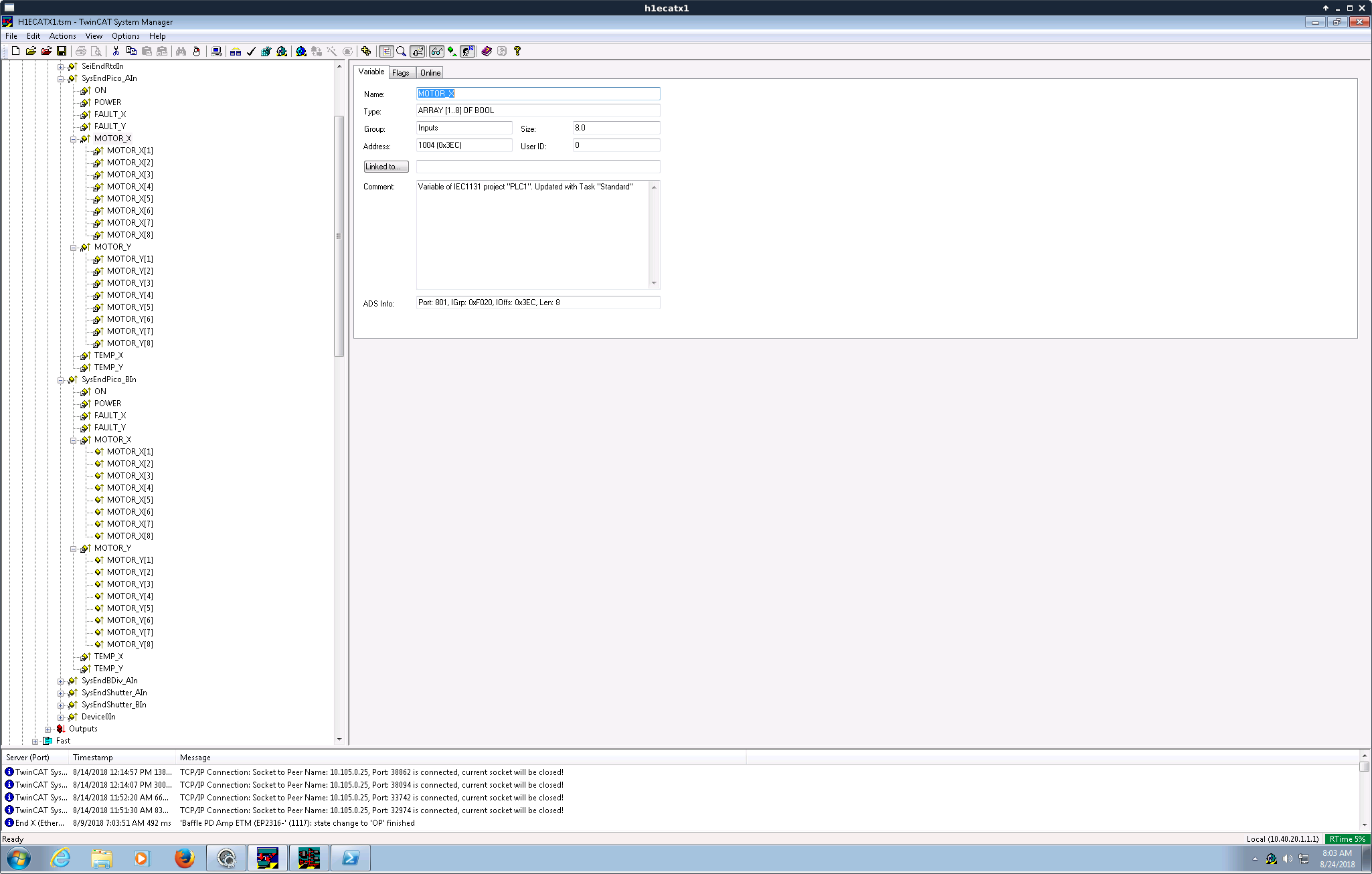Toggle the toolbar button left of the purple book
This screenshot has height=874, width=1372.
(467, 51)
